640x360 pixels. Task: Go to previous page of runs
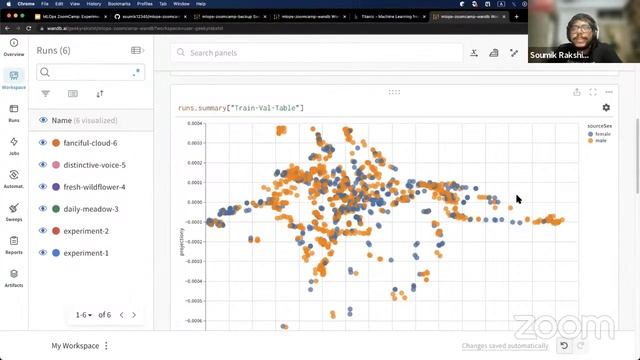(x=122, y=315)
